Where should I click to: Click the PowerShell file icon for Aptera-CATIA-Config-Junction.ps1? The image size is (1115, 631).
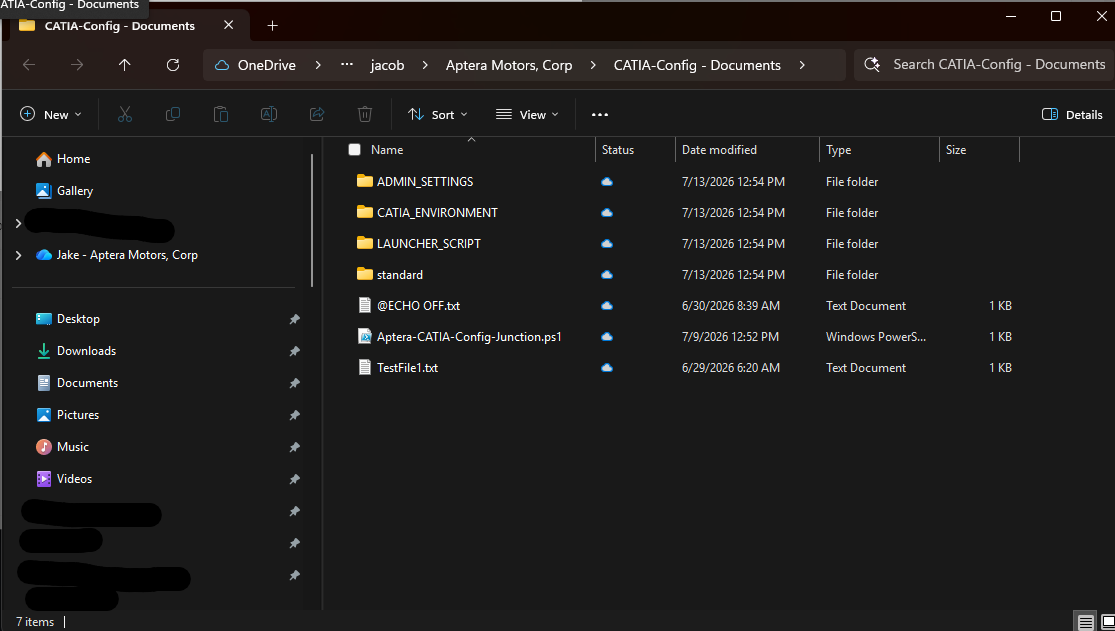(365, 336)
